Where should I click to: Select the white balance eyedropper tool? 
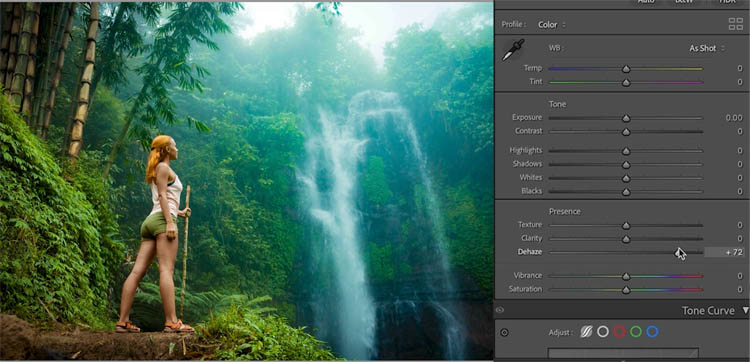[x=513, y=50]
